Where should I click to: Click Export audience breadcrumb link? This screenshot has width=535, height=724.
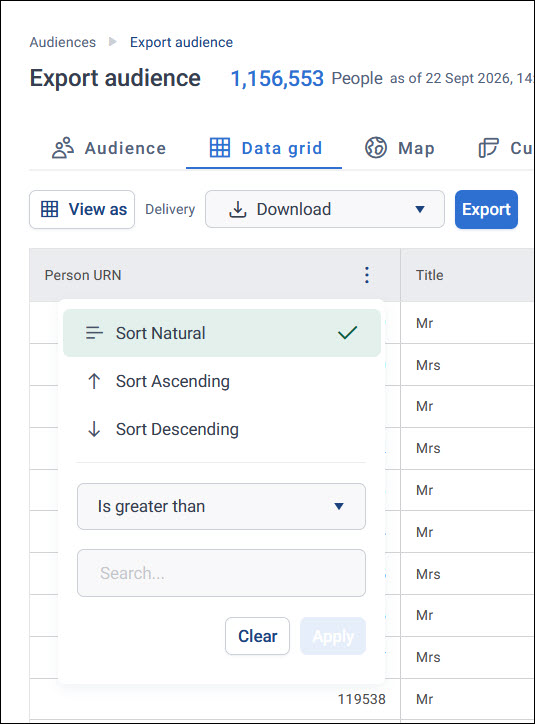[x=181, y=42]
